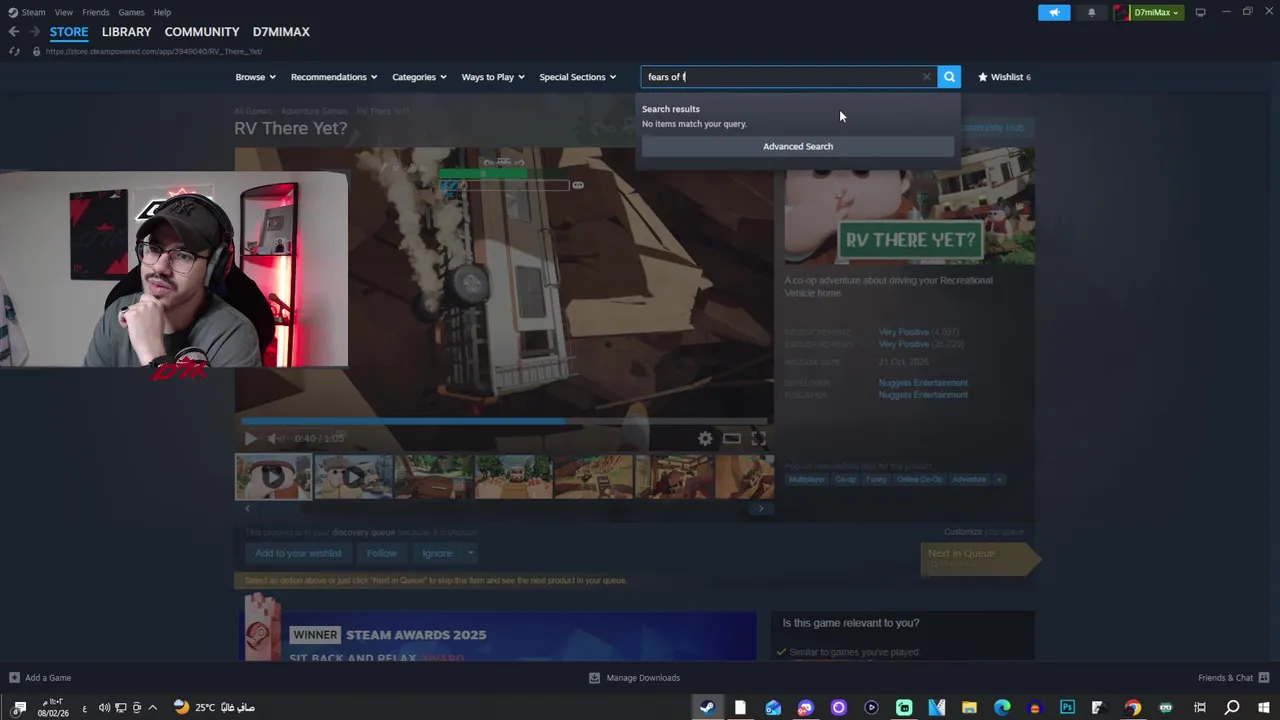This screenshot has height=720, width=1280.
Task: Open the Windows Start button
Action: coord(1264,707)
